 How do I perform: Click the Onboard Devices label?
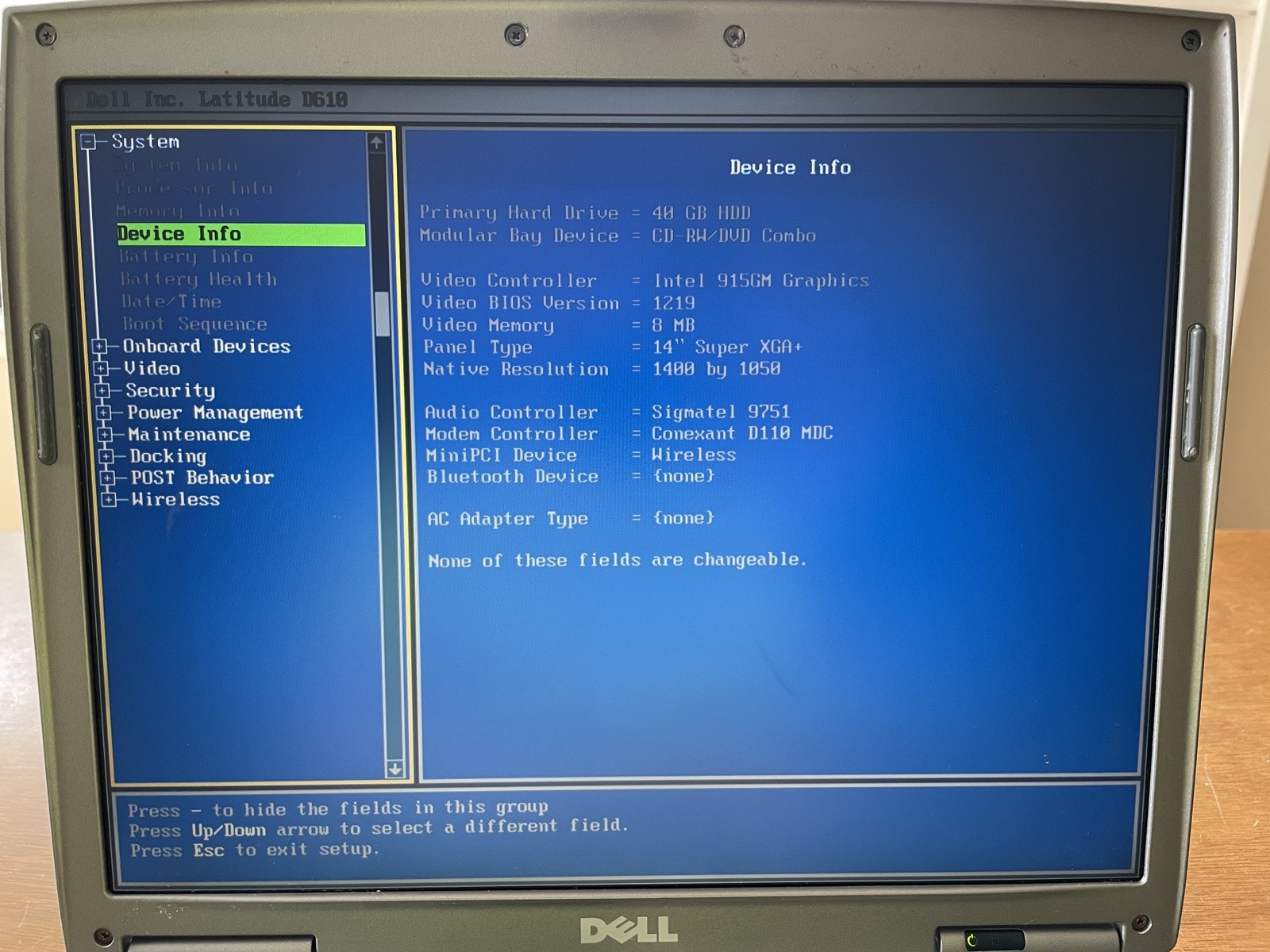coord(206,347)
